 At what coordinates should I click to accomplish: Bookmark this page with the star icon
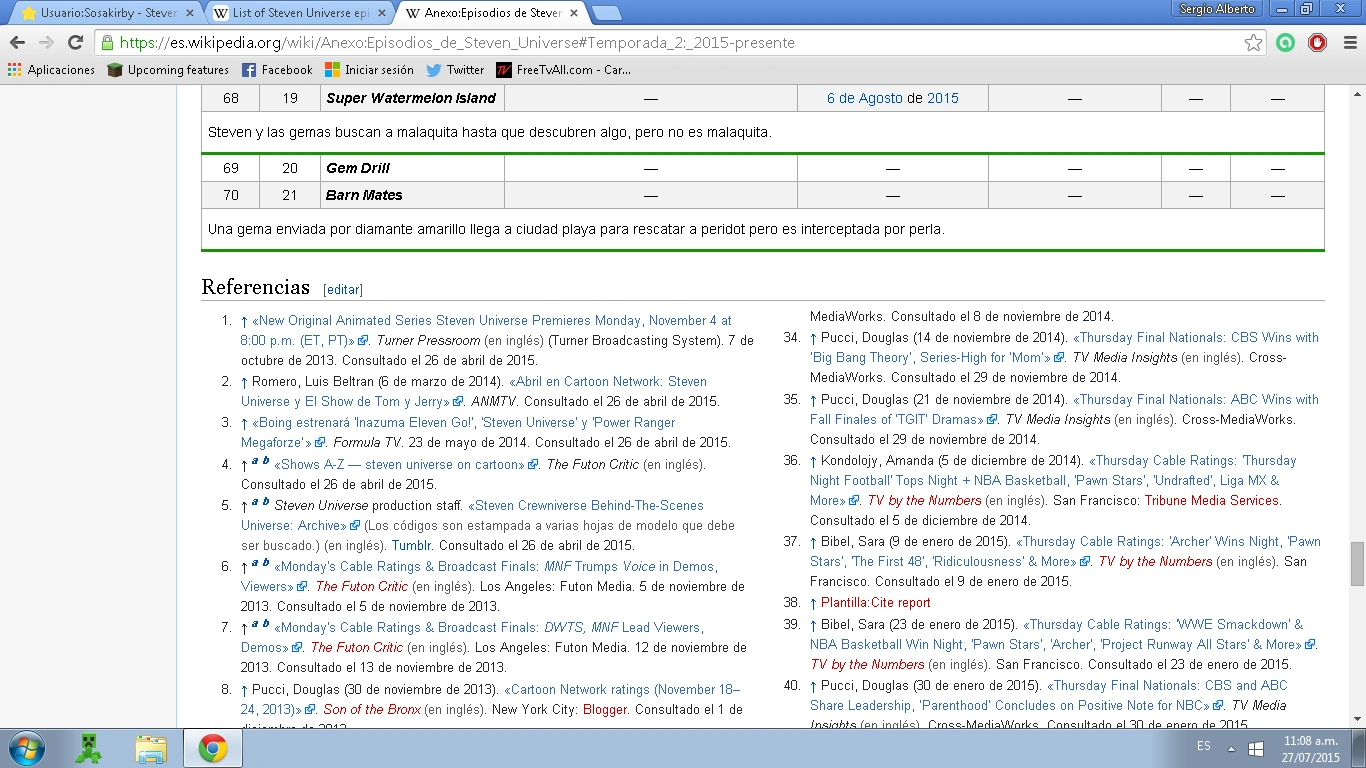coord(1253,43)
